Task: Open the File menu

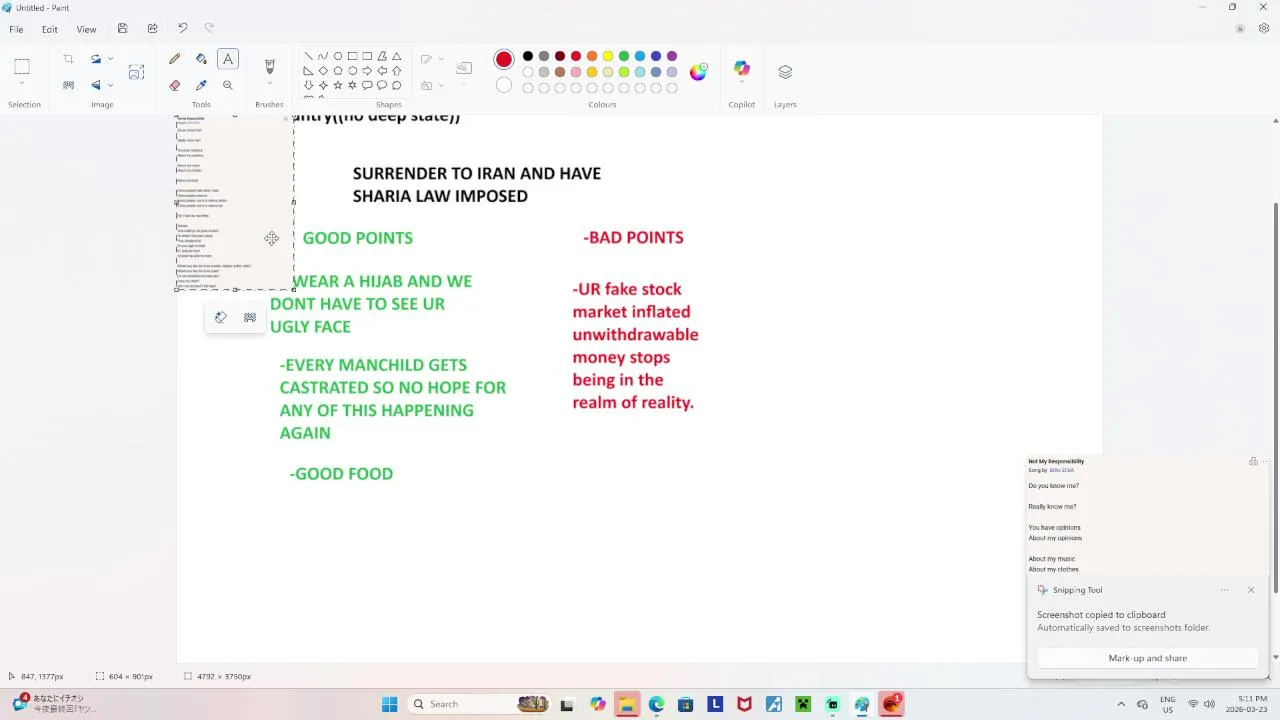Action: [16, 29]
